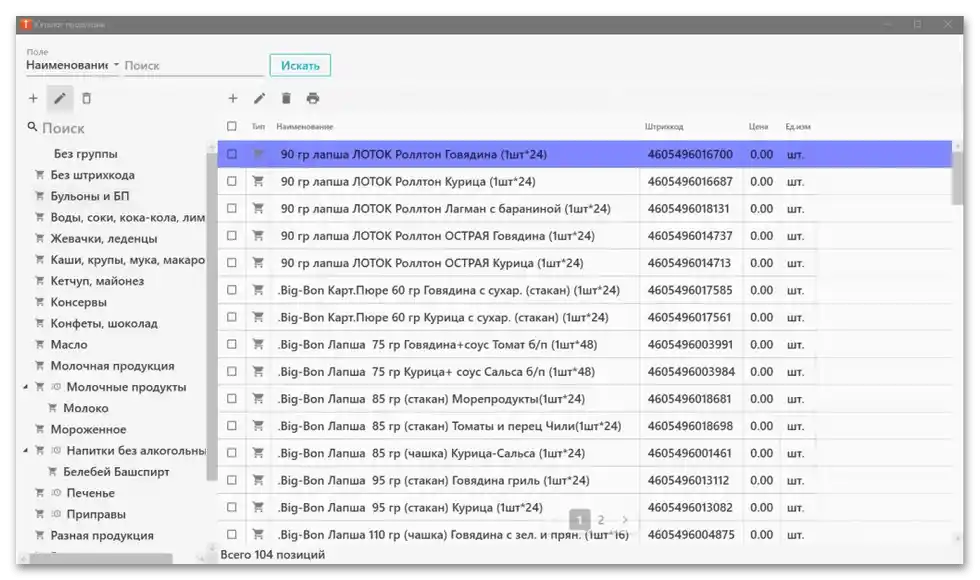
Task: Check the box for Роллтон Курица row
Action: coord(232,181)
